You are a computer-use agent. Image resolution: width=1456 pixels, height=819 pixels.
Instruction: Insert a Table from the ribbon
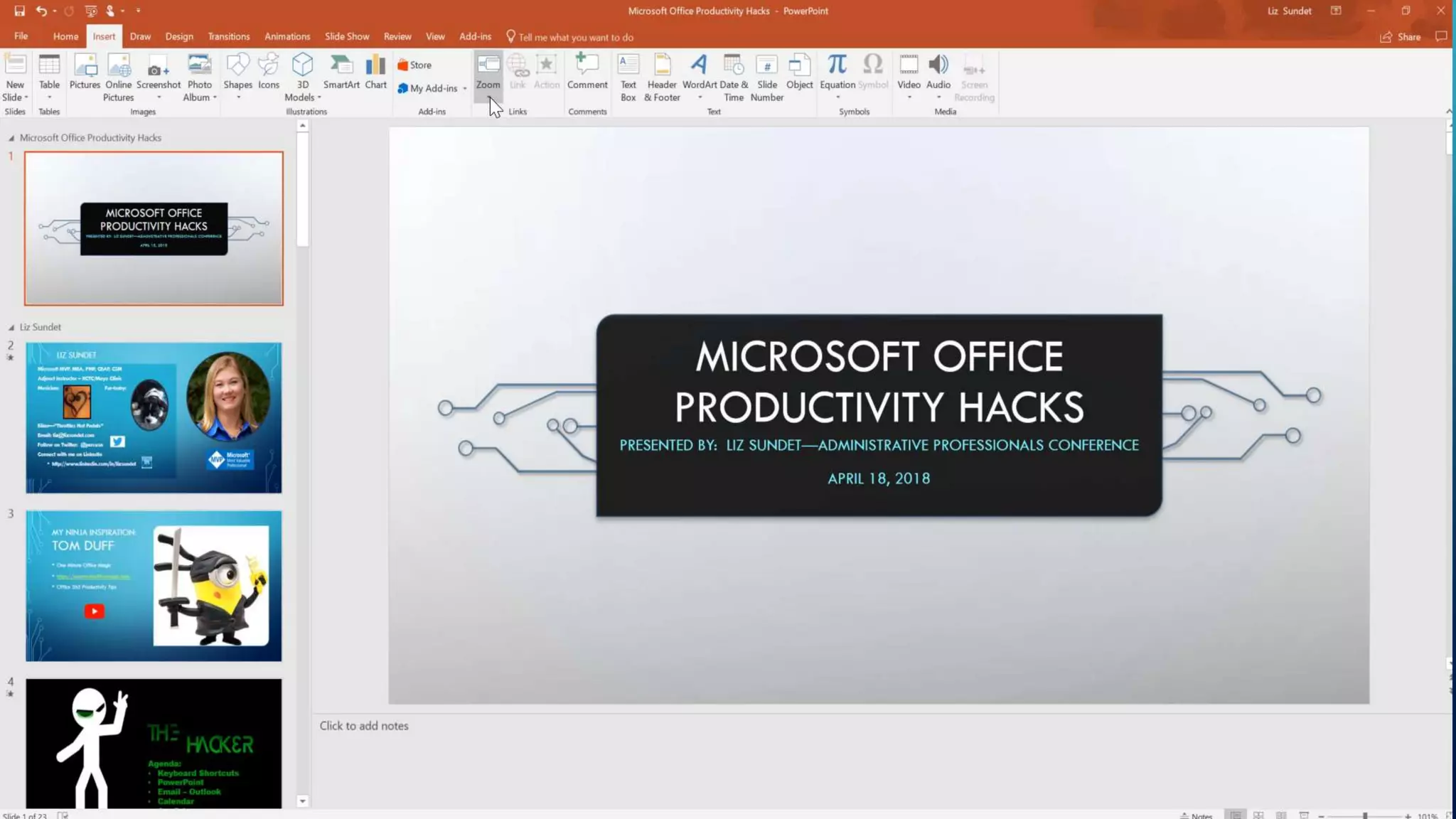(49, 73)
